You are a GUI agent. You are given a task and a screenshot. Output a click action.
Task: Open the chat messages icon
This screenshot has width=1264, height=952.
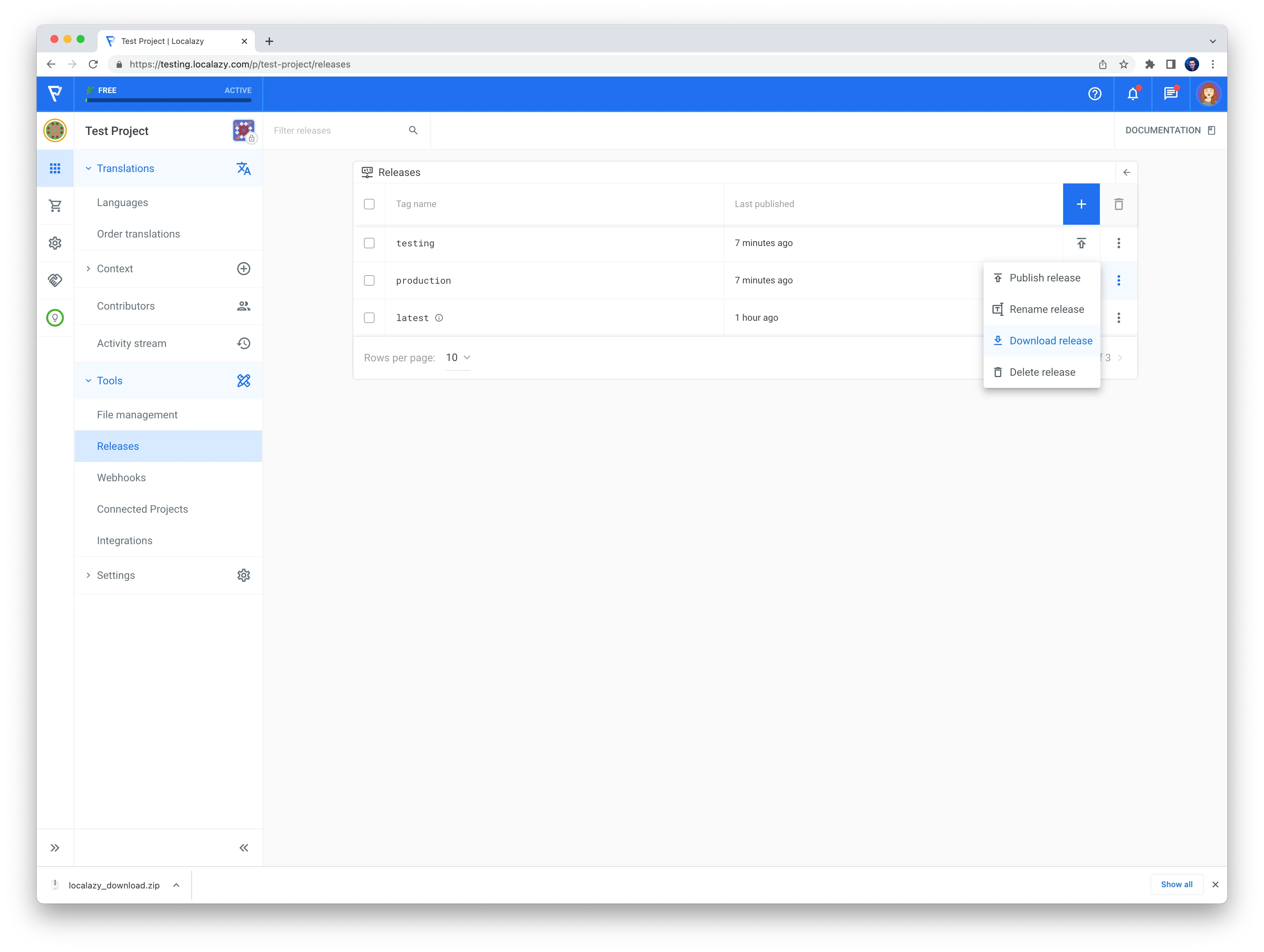(x=1170, y=94)
